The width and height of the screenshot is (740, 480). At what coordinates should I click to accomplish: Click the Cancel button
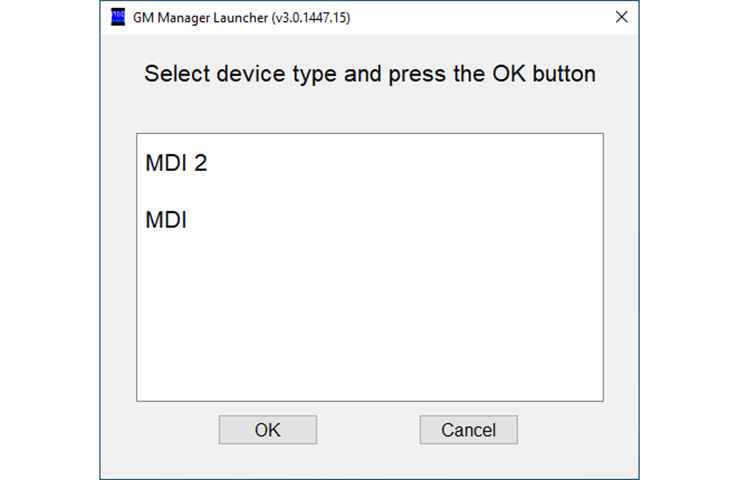(x=469, y=429)
